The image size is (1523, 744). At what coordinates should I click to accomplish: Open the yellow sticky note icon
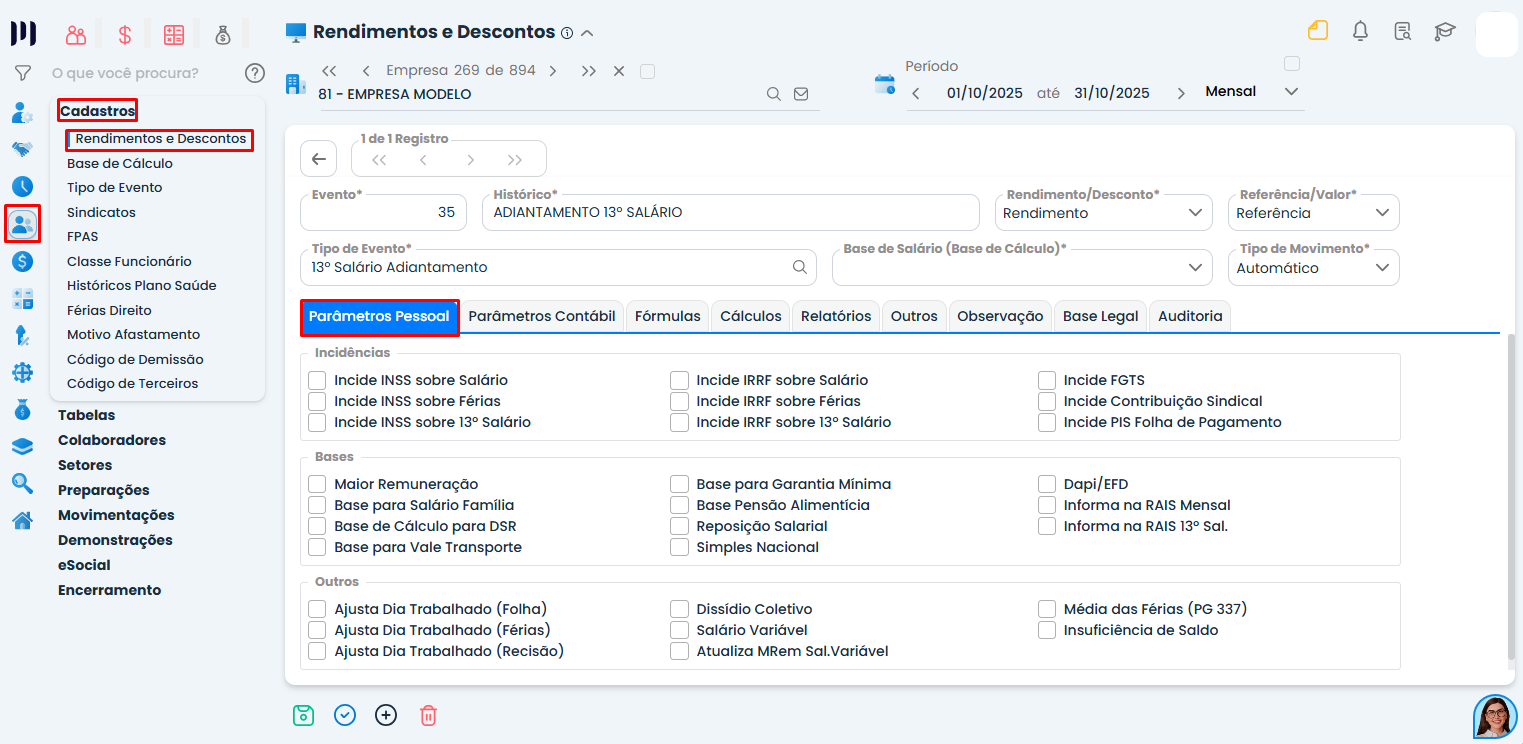pyautogui.click(x=1318, y=31)
